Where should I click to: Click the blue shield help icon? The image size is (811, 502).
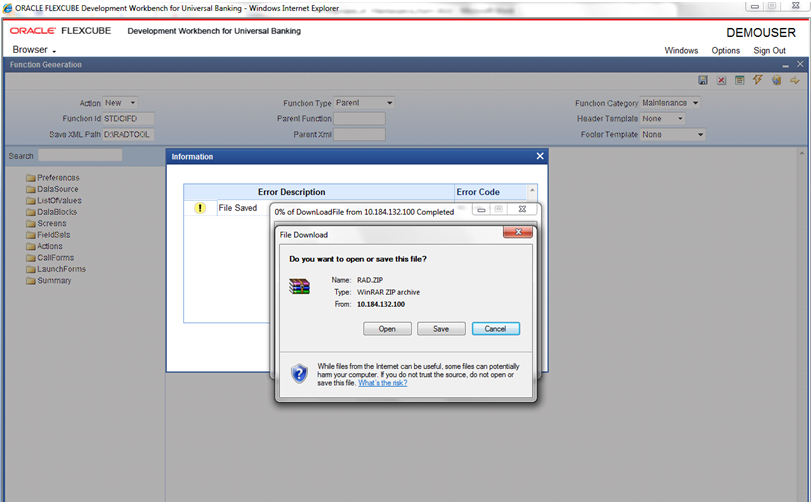pyautogui.click(x=299, y=373)
